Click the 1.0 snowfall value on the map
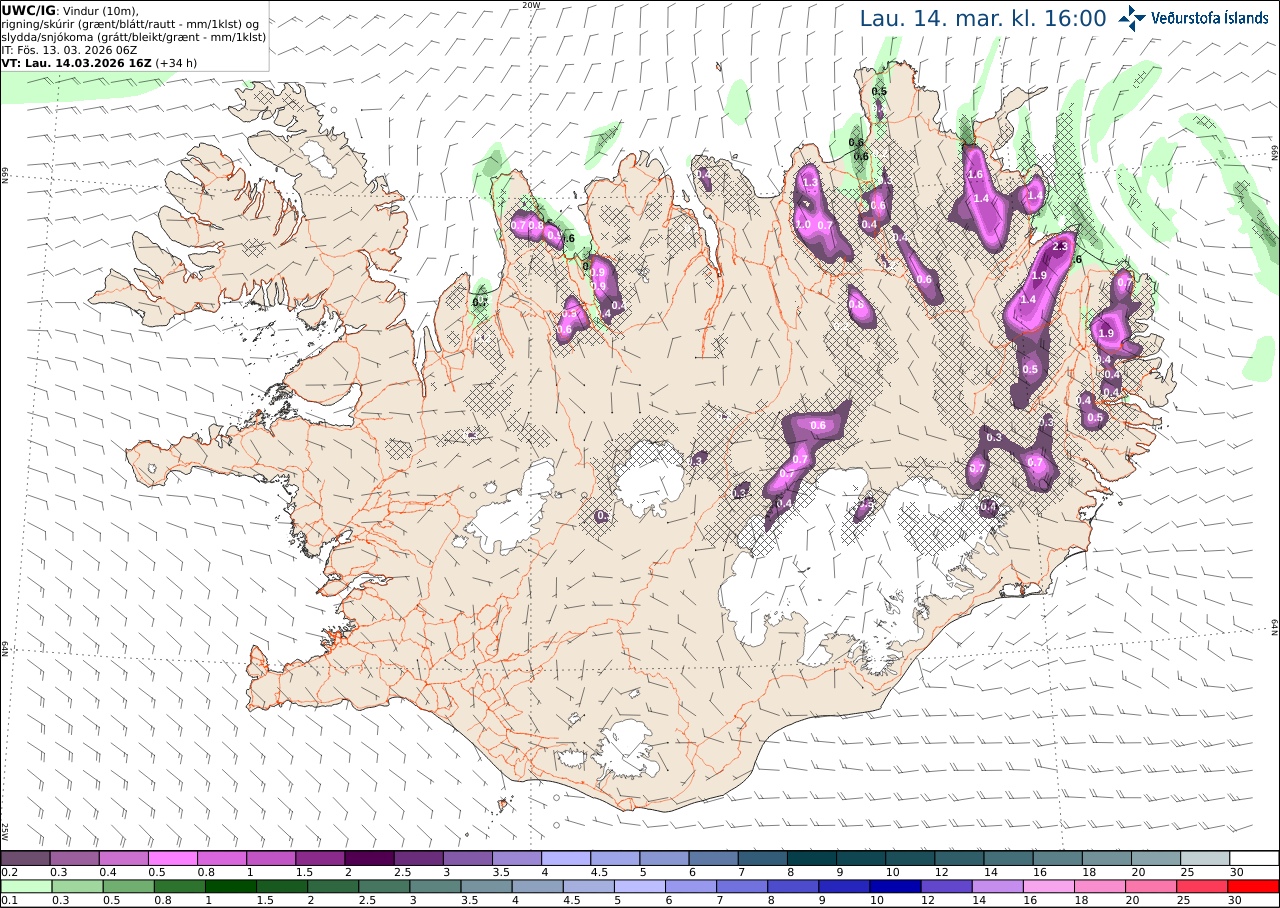Image resolution: width=1280 pixels, height=908 pixels. click(x=803, y=225)
